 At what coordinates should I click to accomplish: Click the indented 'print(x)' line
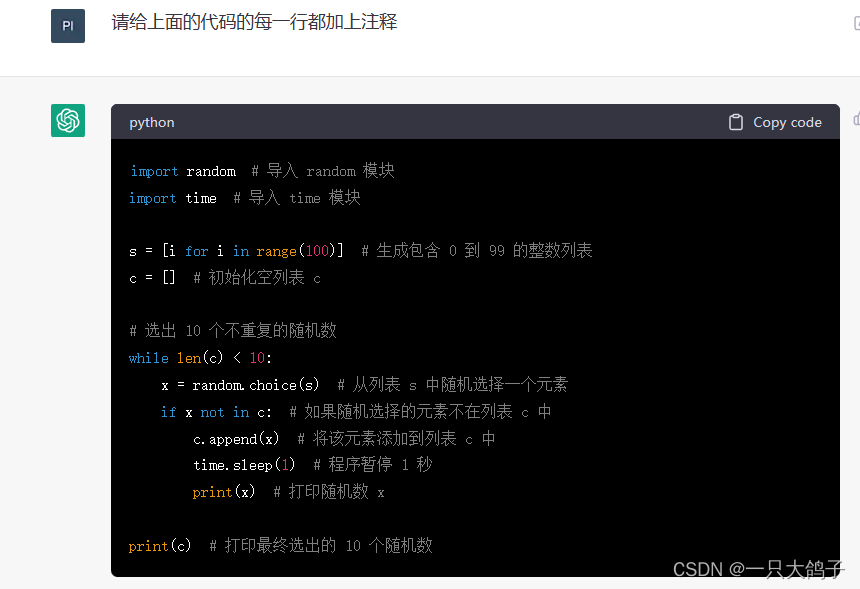pyautogui.click(x=224, y=492)
